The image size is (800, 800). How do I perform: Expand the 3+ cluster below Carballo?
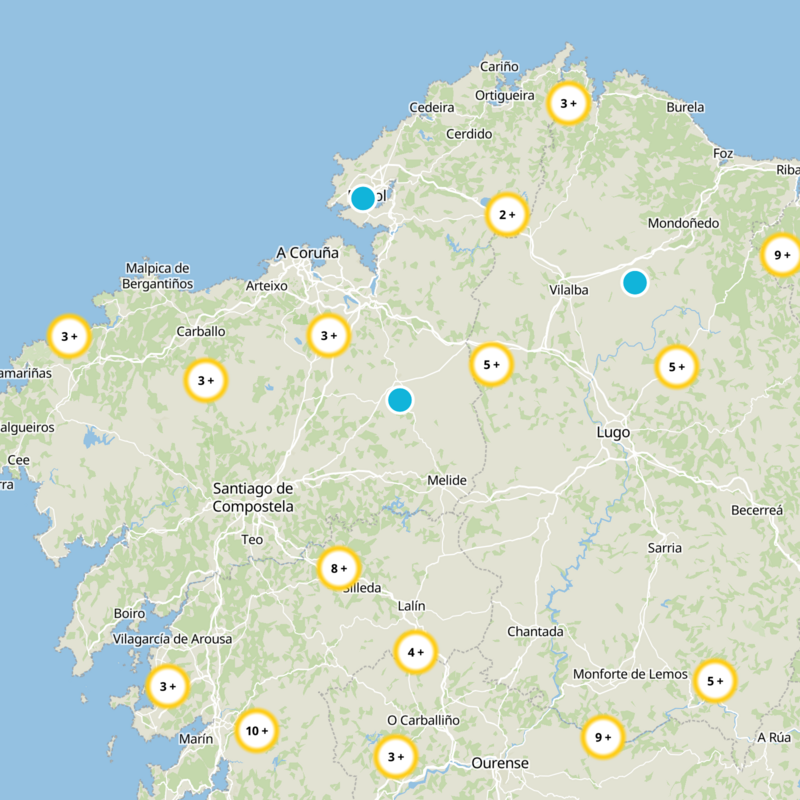pyautogui.click(x=206, y=381)
